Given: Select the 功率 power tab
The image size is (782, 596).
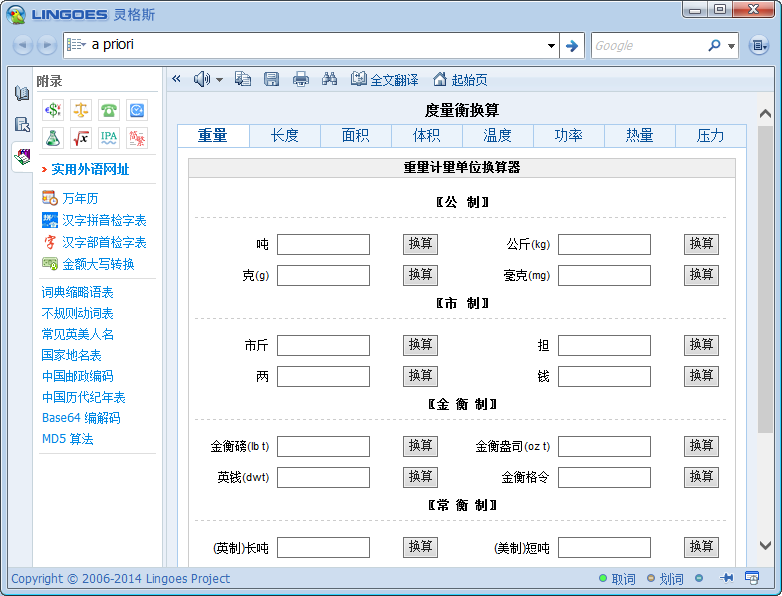Looking at the screenshot, I should pos(569,136).
